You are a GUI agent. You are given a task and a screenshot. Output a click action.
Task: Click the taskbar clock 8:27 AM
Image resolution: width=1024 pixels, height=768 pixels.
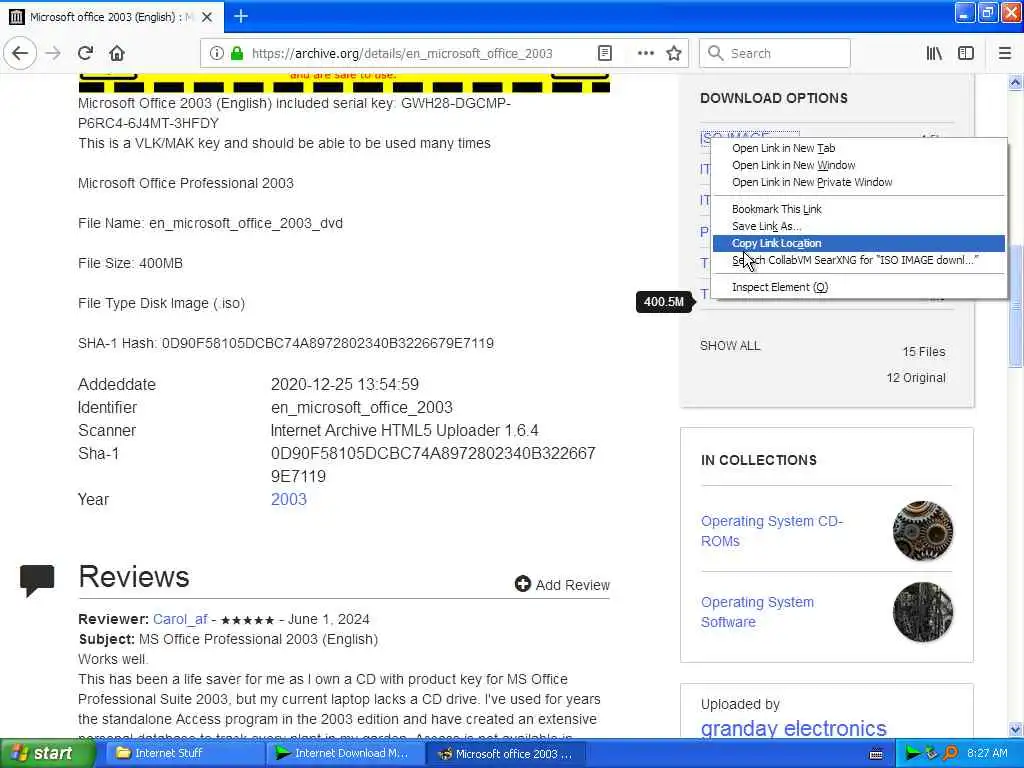pos(987,754)
